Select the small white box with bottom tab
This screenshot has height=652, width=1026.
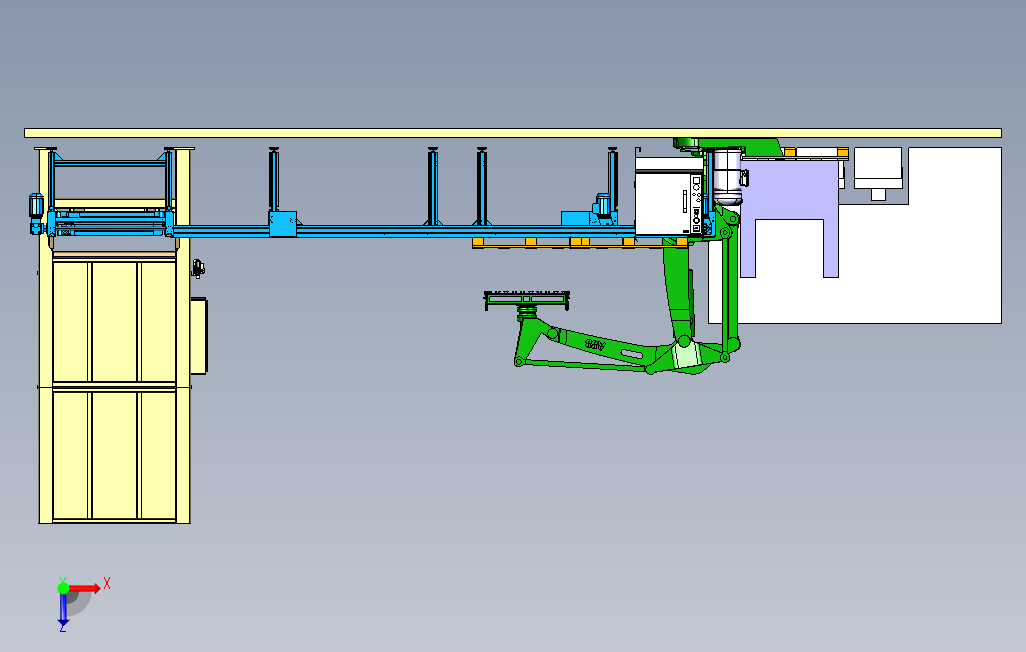point(878,172)
